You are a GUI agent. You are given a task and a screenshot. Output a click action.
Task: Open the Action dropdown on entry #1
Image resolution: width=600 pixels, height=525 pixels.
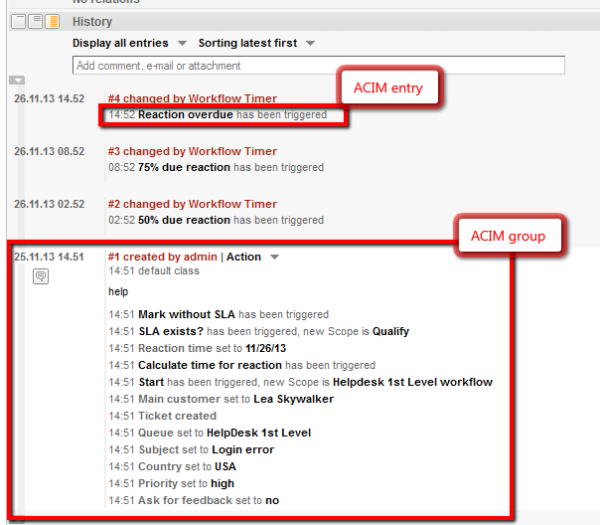[253, 257]
